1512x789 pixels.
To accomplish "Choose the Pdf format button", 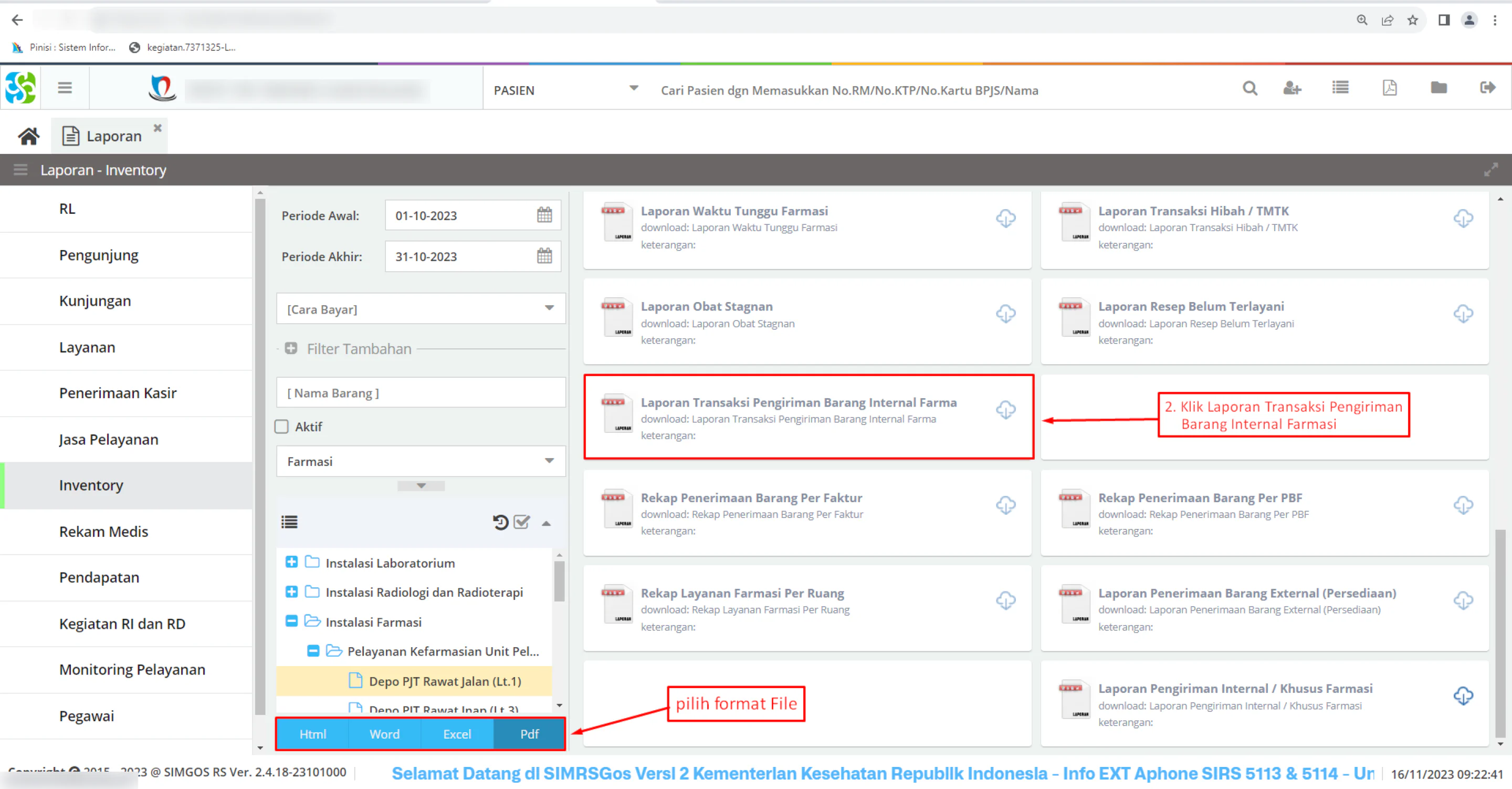I will click(x=529, y=734).
